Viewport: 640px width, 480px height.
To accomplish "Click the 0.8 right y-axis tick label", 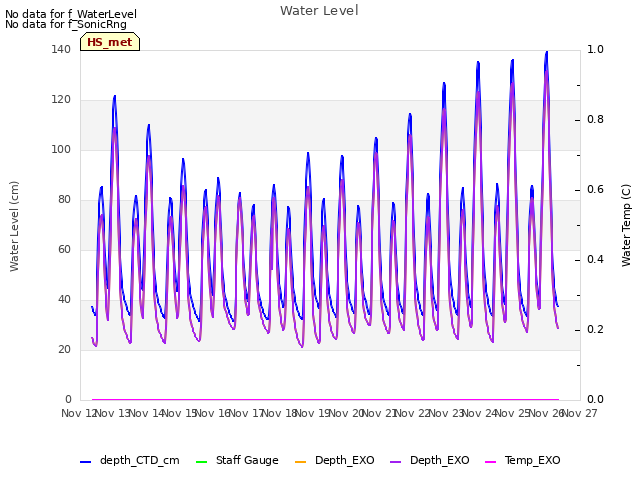I will (x=595, y=119).
